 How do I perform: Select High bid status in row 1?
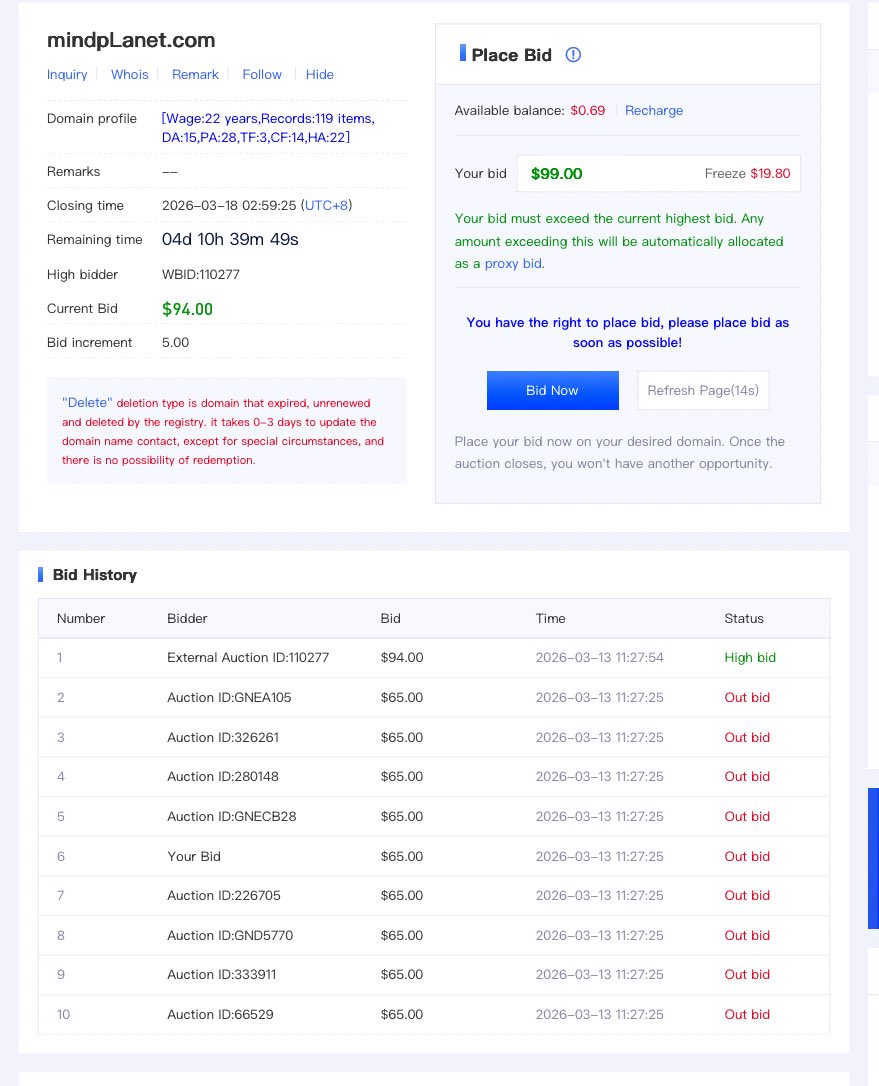click(750, 658)
